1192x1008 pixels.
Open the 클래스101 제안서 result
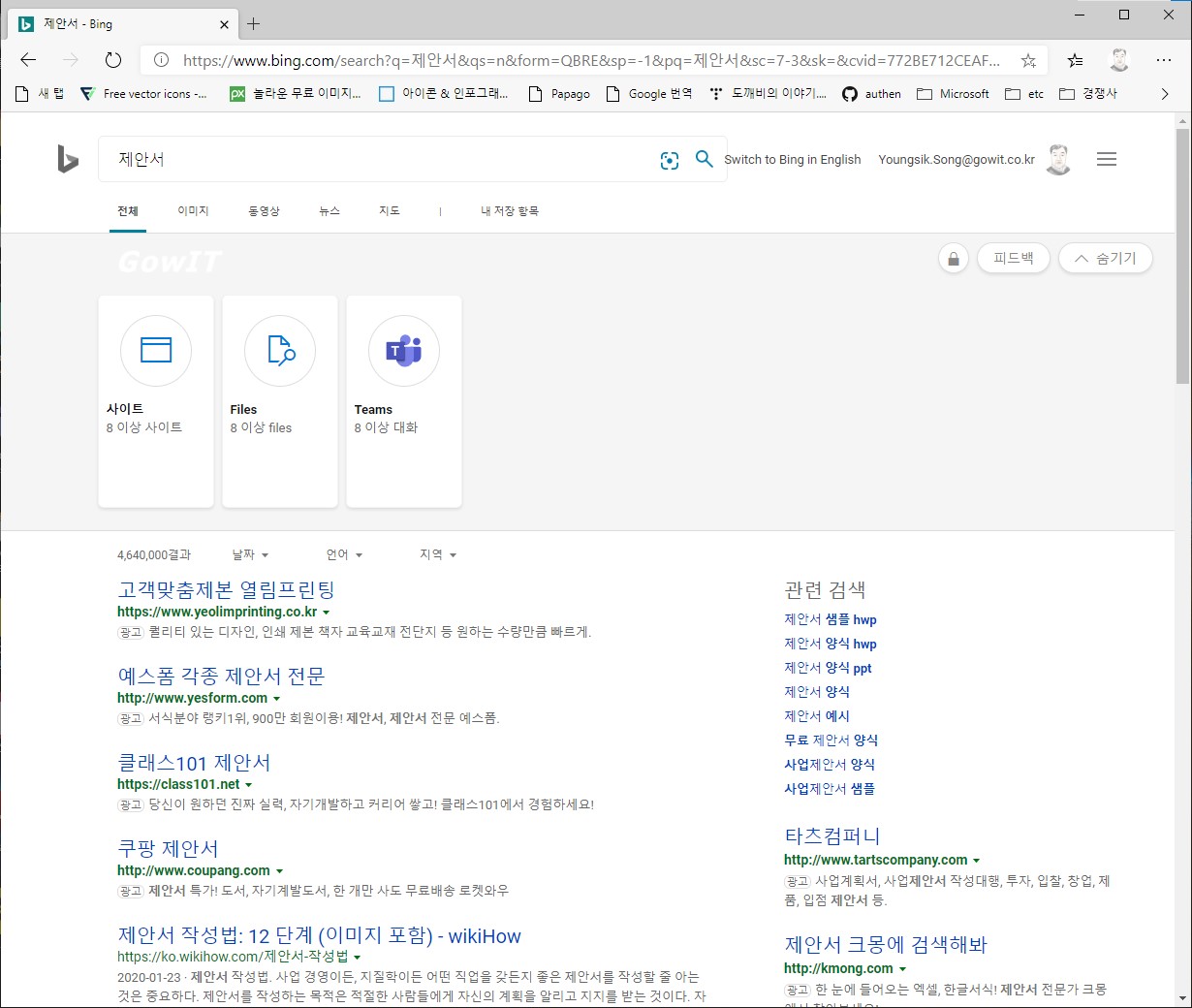pos(194,762)
